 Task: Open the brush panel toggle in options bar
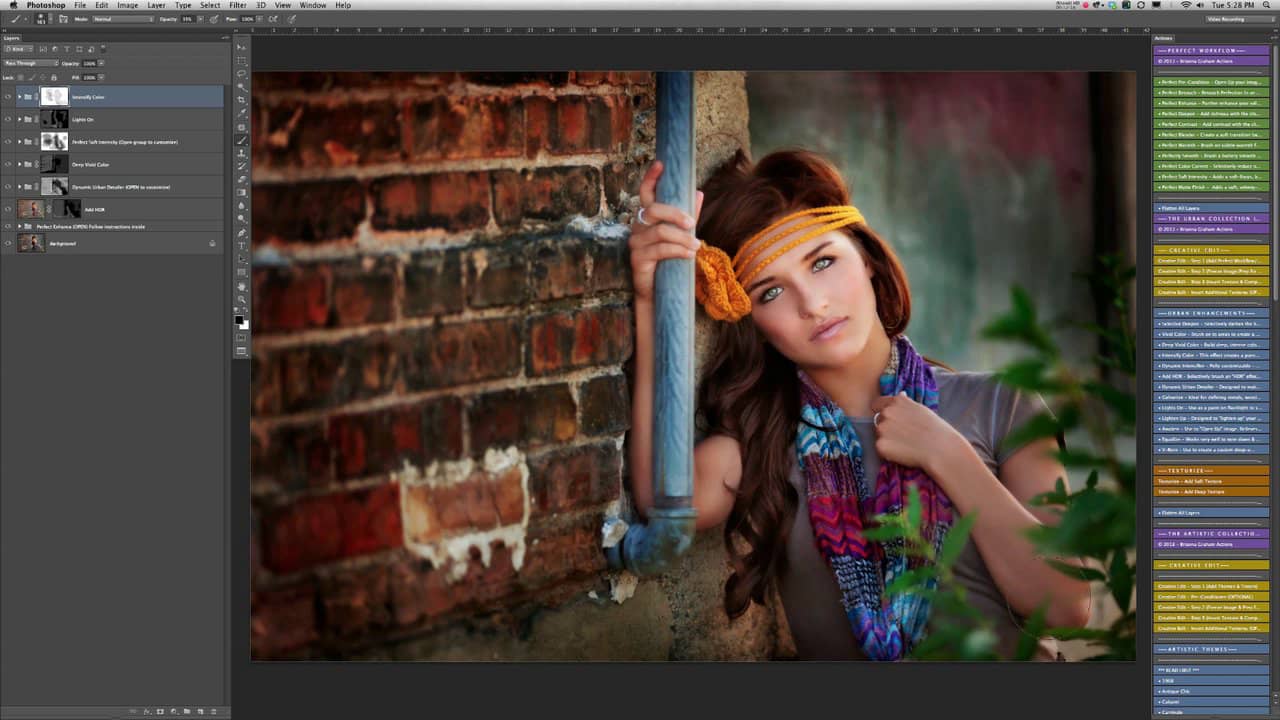point(62,19)
